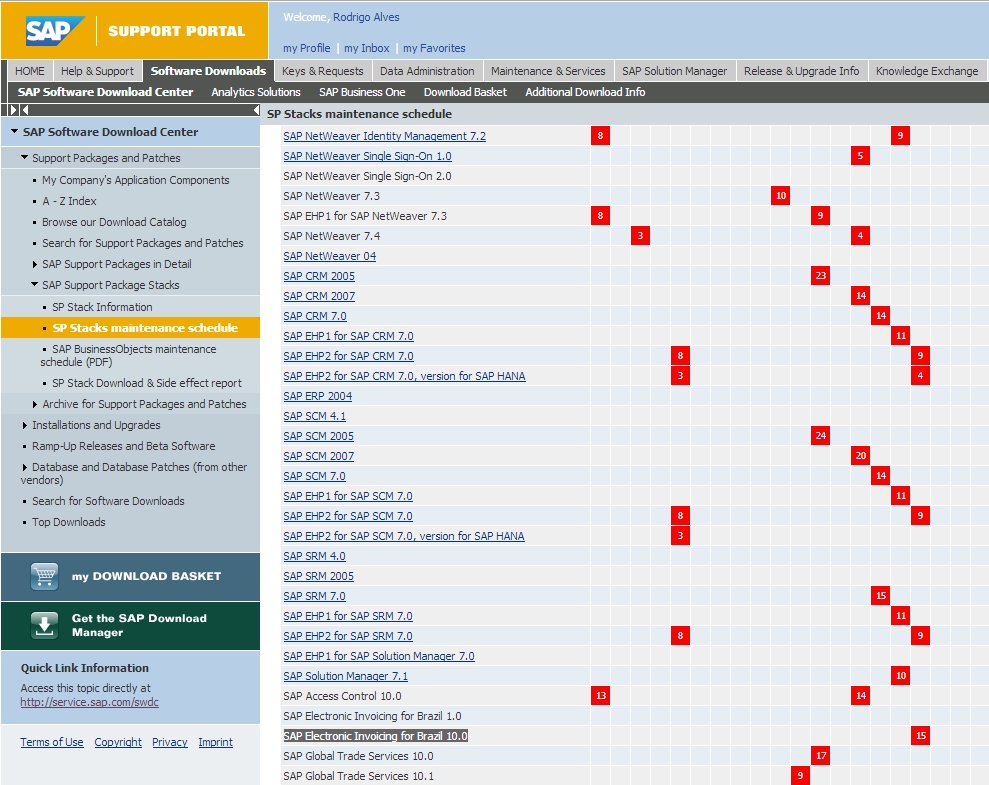989x785 pixels.
Task: Open SAP Solution Manager 7.1 link
Action: coord(346,676)
